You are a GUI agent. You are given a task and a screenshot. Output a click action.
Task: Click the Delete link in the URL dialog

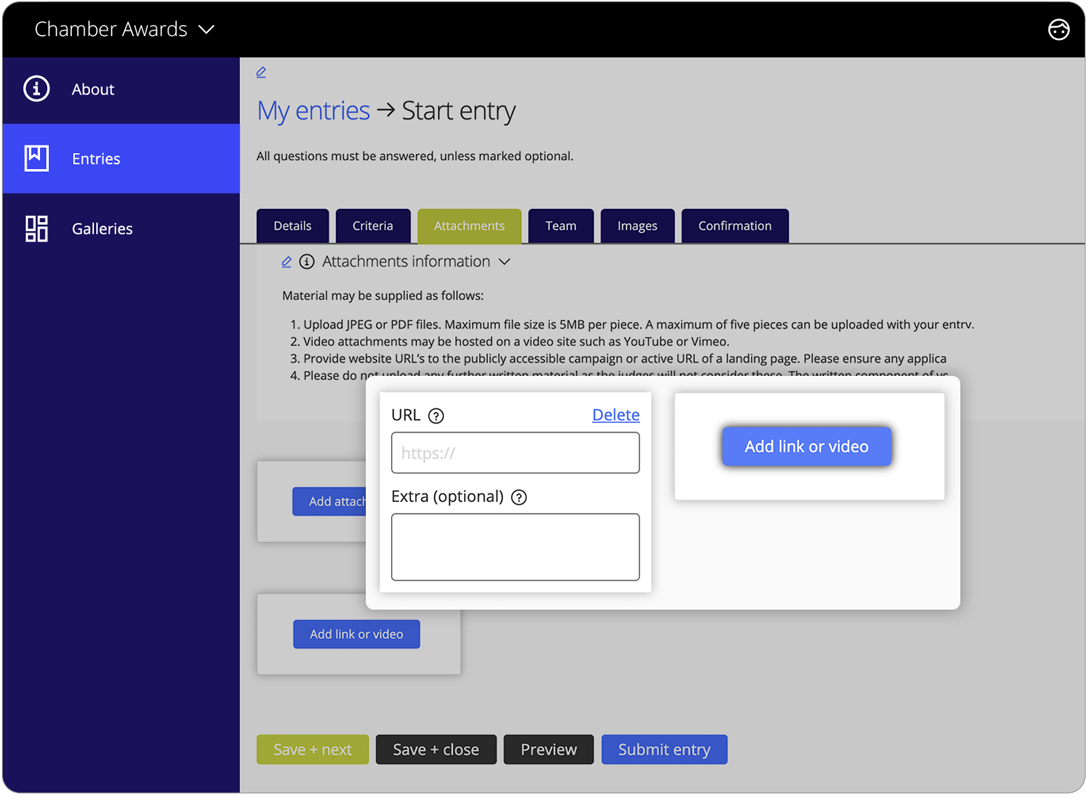[615, 414]
